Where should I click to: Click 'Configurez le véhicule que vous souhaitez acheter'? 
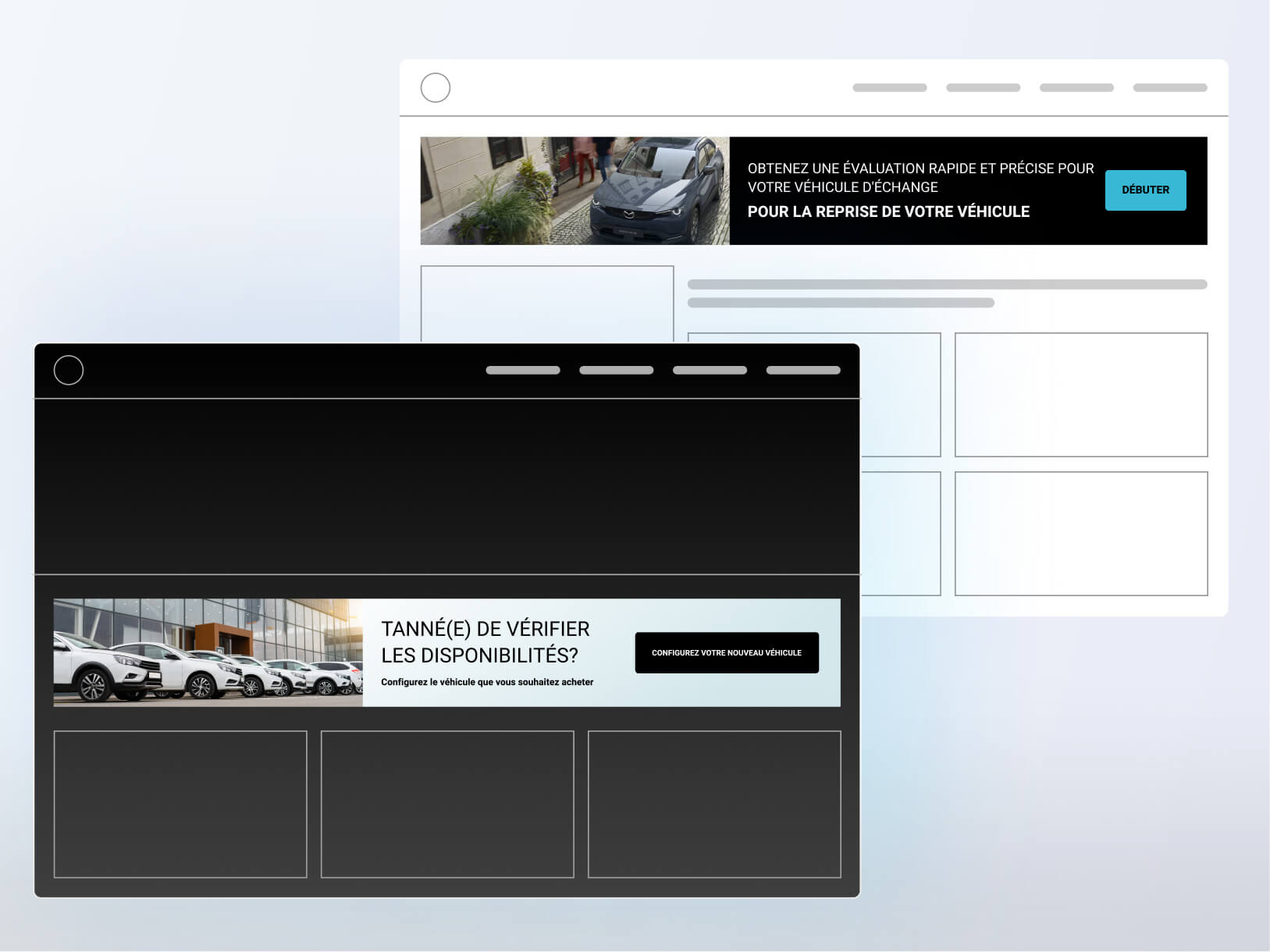click(x=487, y=682)
